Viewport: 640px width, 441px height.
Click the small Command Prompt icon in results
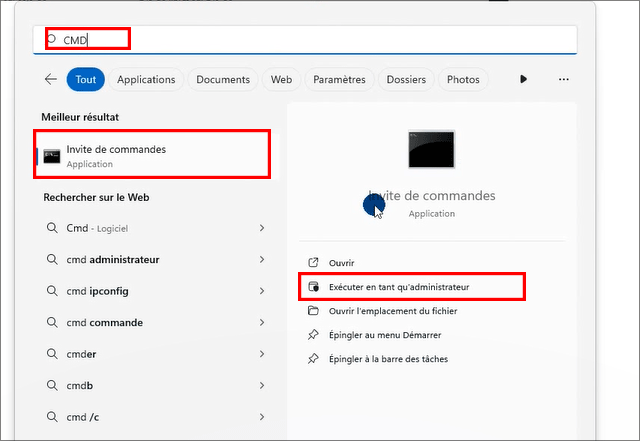tap(52, 156)
